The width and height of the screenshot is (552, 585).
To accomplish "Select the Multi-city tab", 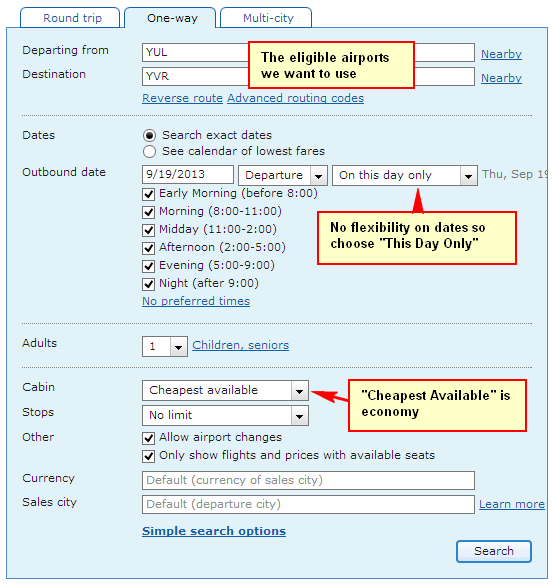I will (x=266, y=18).
